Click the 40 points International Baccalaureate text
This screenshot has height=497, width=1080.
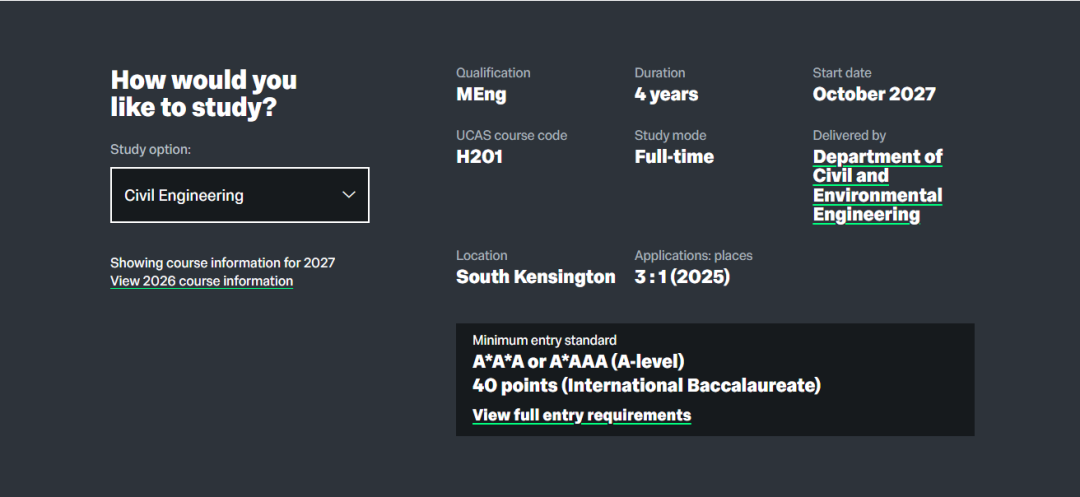pos(646,386)
